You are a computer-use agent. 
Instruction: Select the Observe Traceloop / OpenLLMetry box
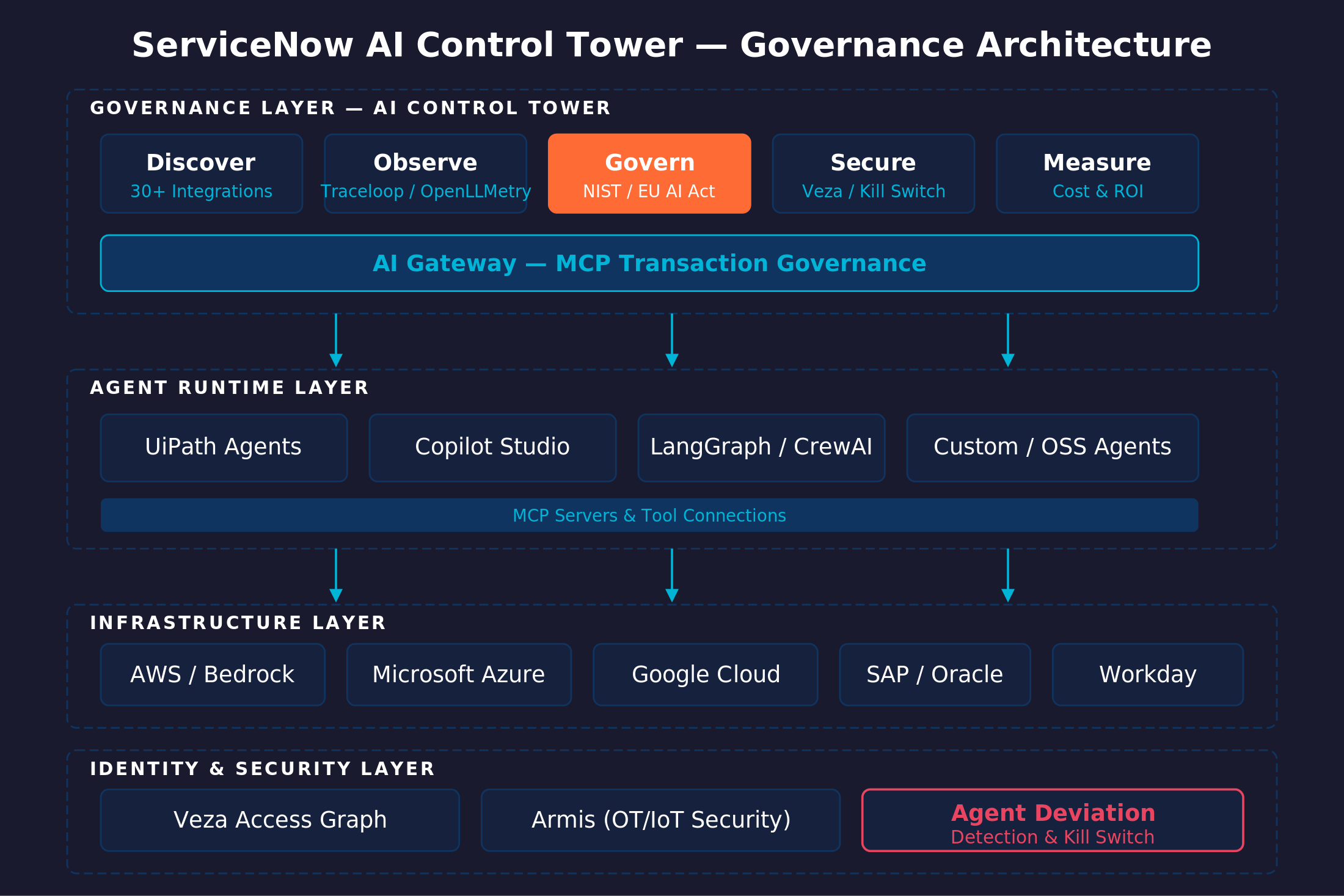click(x=425, y=173)
